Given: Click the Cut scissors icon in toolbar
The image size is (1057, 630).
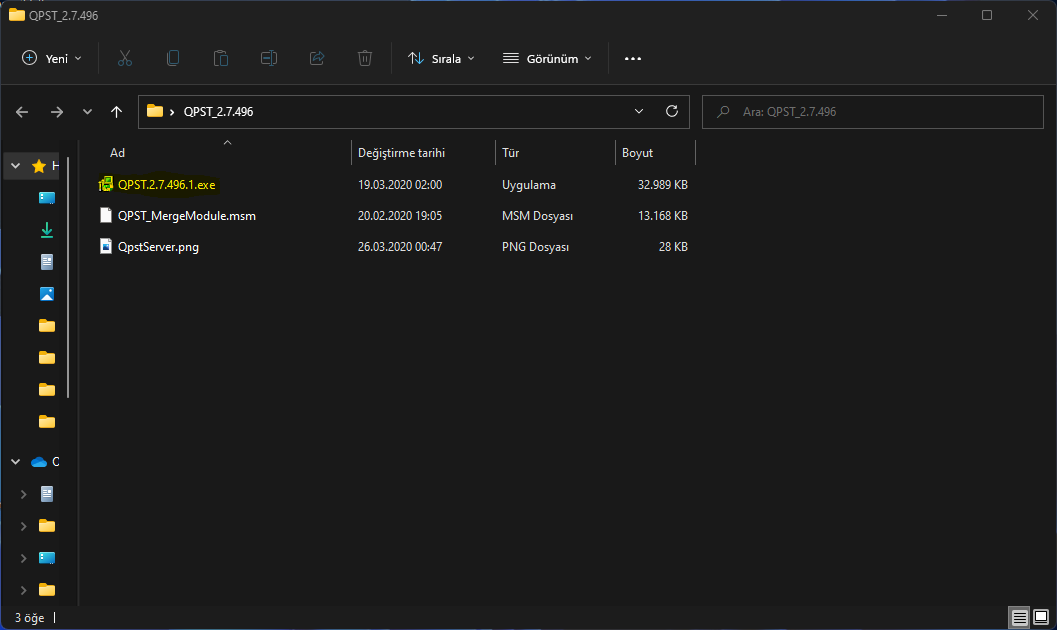Looking at the screenshot, I should click(x=125, y=59).
